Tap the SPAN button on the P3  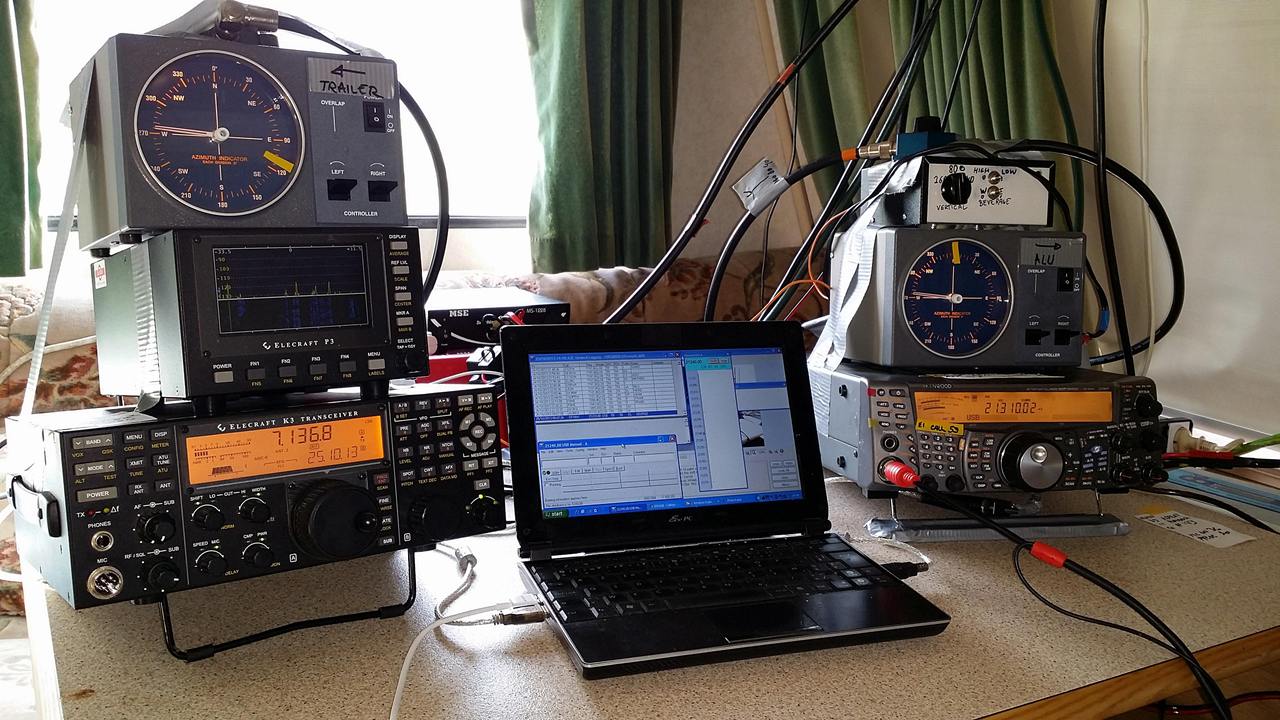(402, 296)
